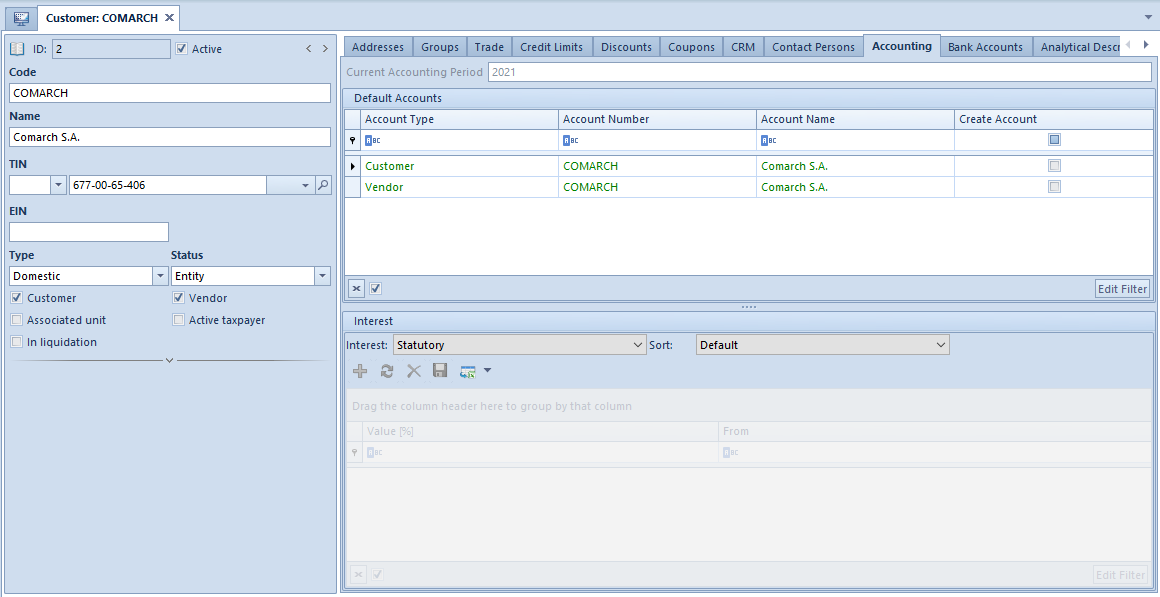This screenshot has width=1160, height=597.
Task: Sort by Account Name column header
Action: [x=855, y=119]
